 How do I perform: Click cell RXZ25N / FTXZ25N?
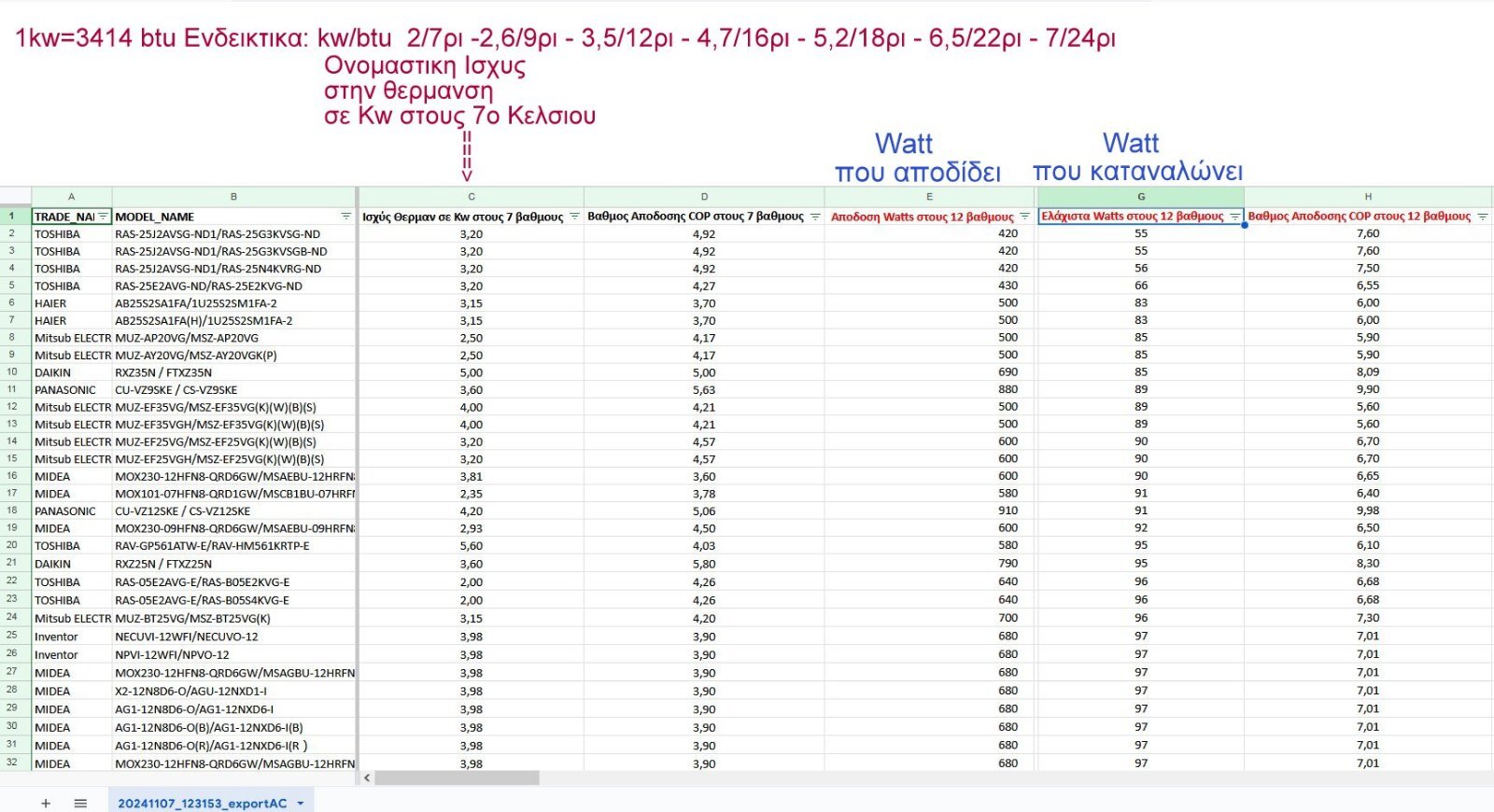(x=233, y=564)
